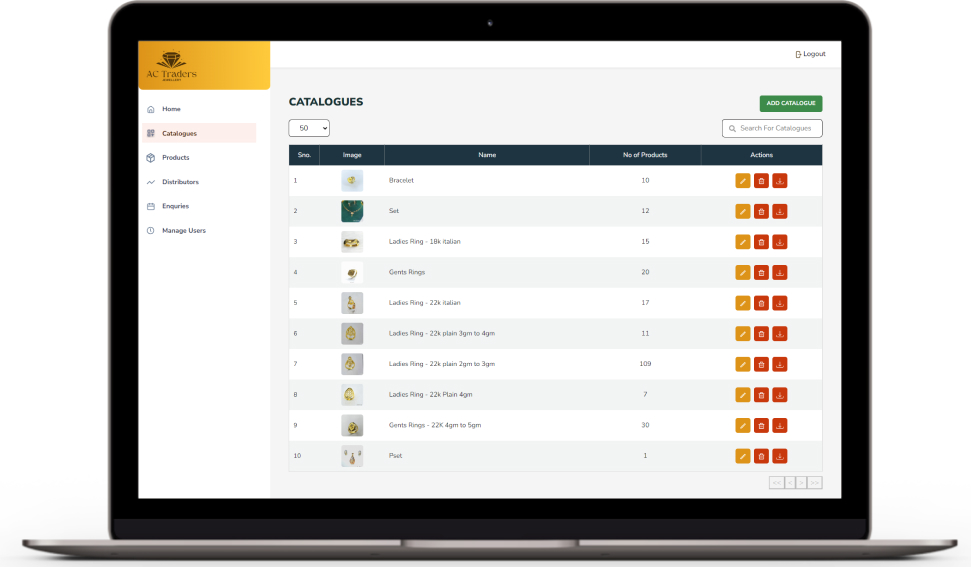Click the AC Traders logo
Screen dimensions: 971x567
click(x=172, y=66)
